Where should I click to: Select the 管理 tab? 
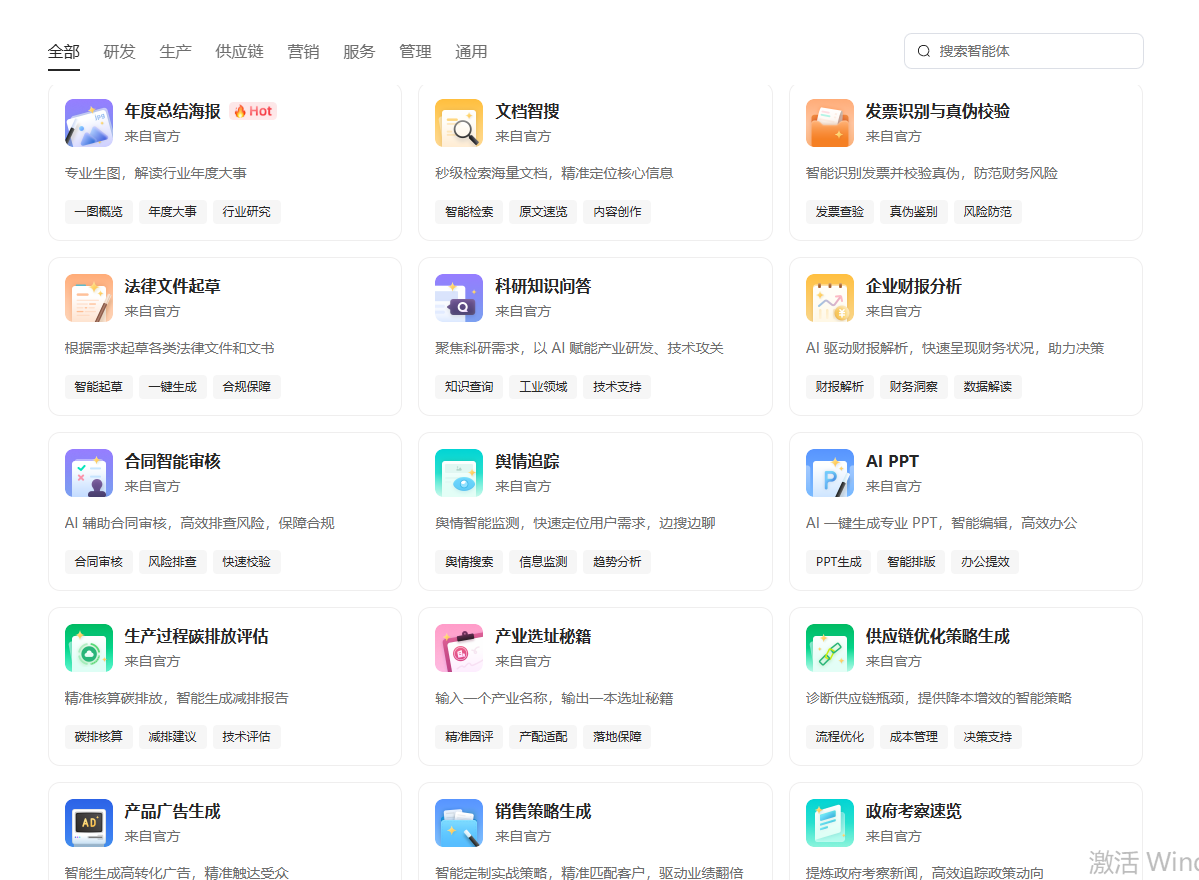click(415, 52)
